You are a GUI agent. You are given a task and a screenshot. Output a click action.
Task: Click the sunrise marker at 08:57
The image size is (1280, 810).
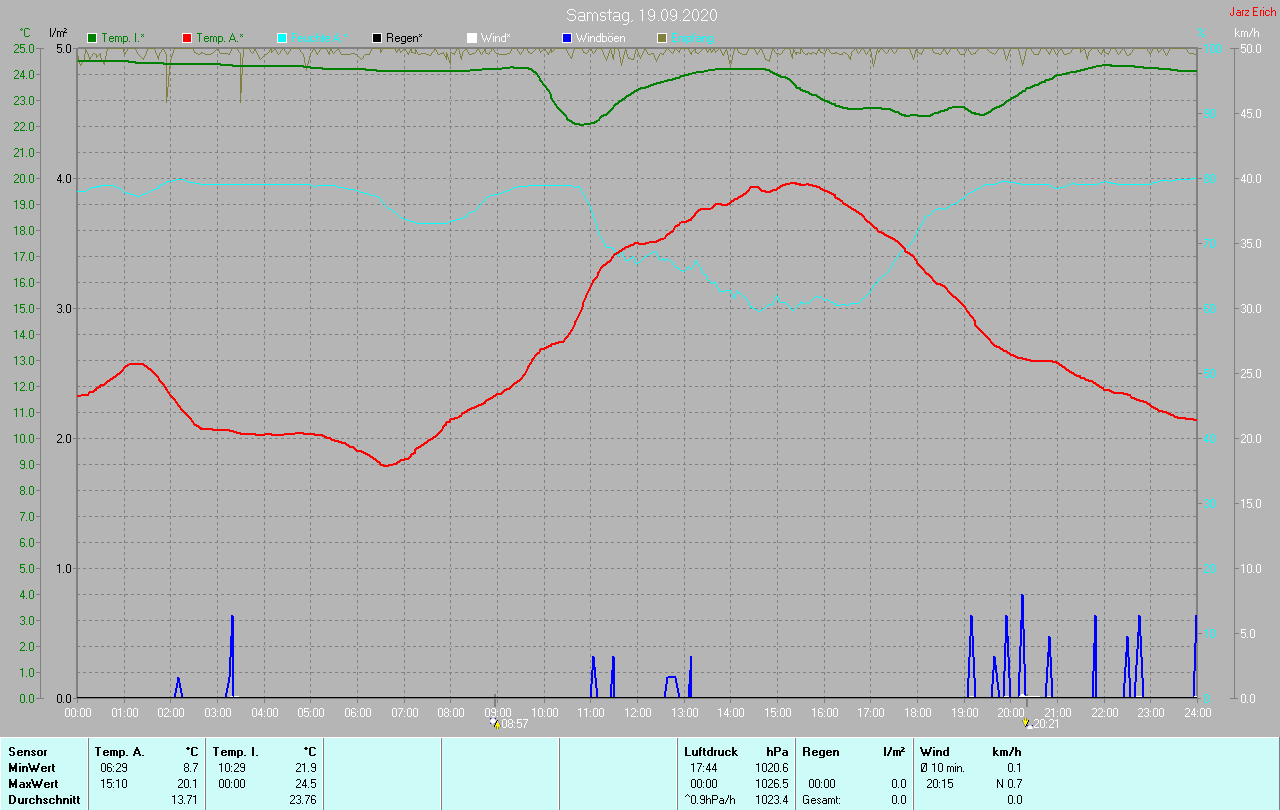[495, 723]
